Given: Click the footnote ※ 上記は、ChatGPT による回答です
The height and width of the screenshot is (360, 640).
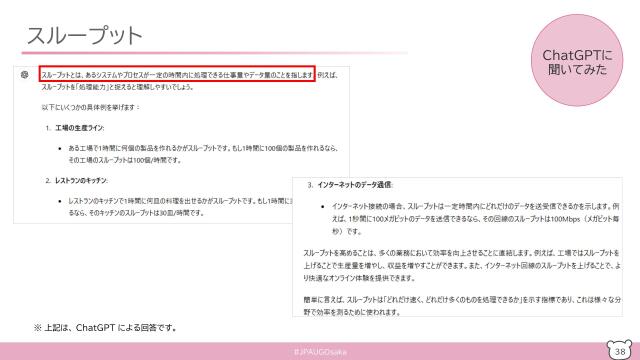Looking at the screenshot, I should pos(105,327).
